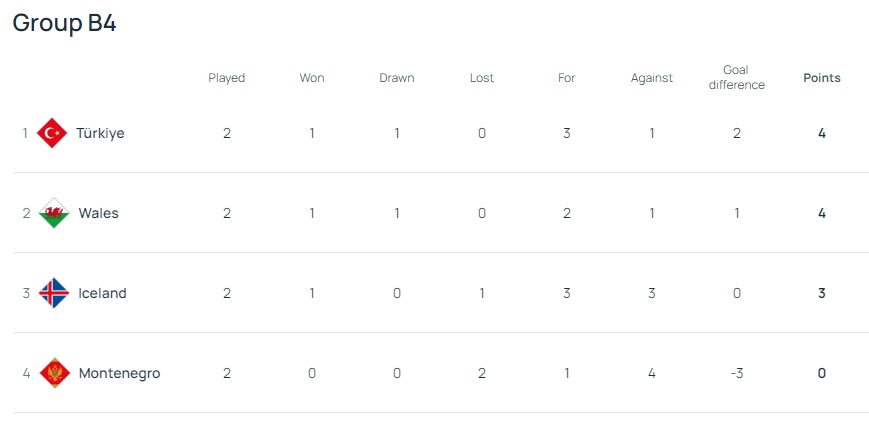Click Montenegro's goal difference of -3
869x429 pixels.
tap(737, 373)
